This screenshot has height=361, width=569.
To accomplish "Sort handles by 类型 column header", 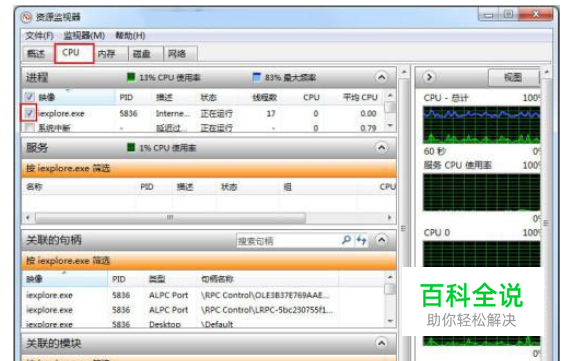I will 157,279.
